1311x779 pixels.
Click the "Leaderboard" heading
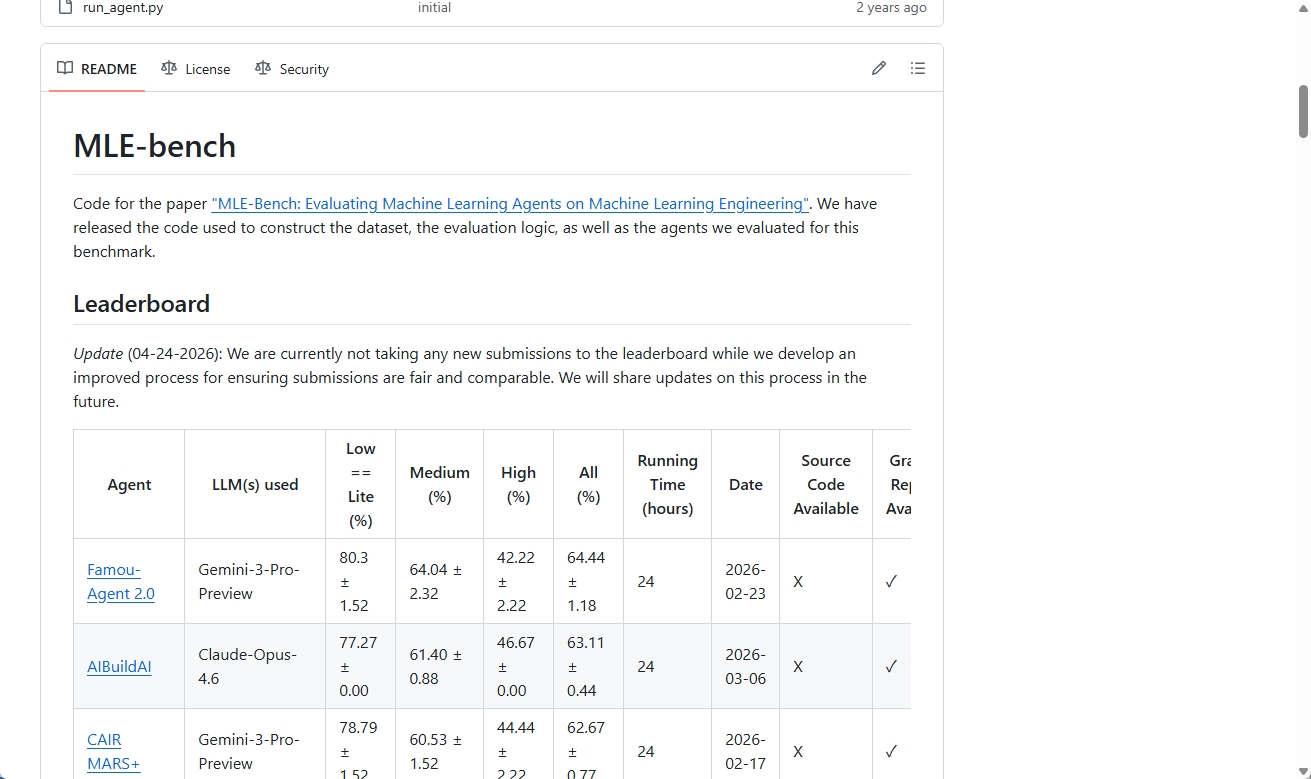(x=142, y=304)
